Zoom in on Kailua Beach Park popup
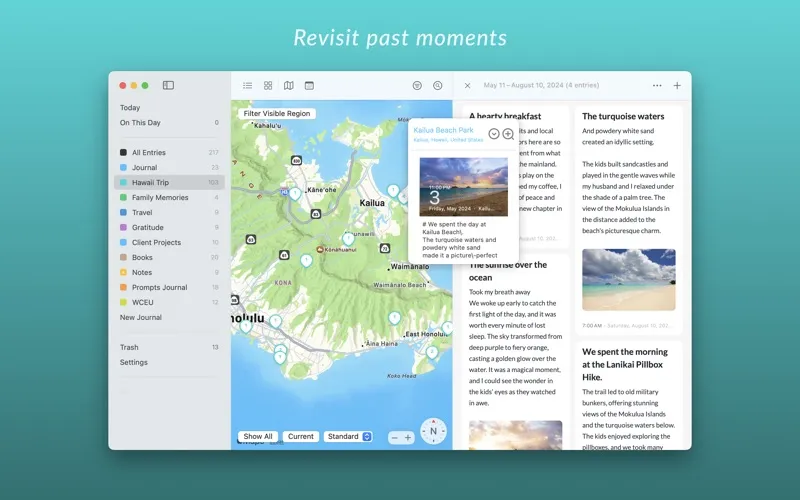800x500 pixels. click(508, 134)
